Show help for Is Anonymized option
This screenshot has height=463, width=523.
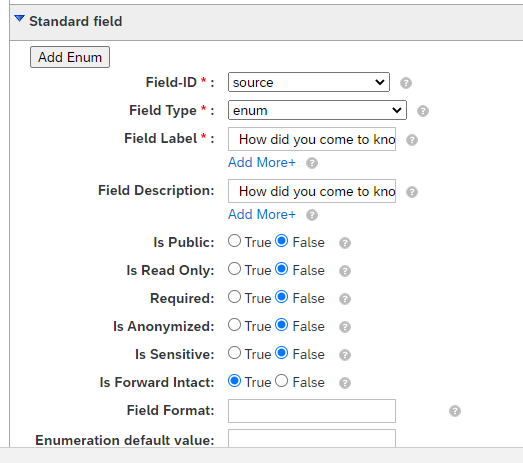coord(345,327)
